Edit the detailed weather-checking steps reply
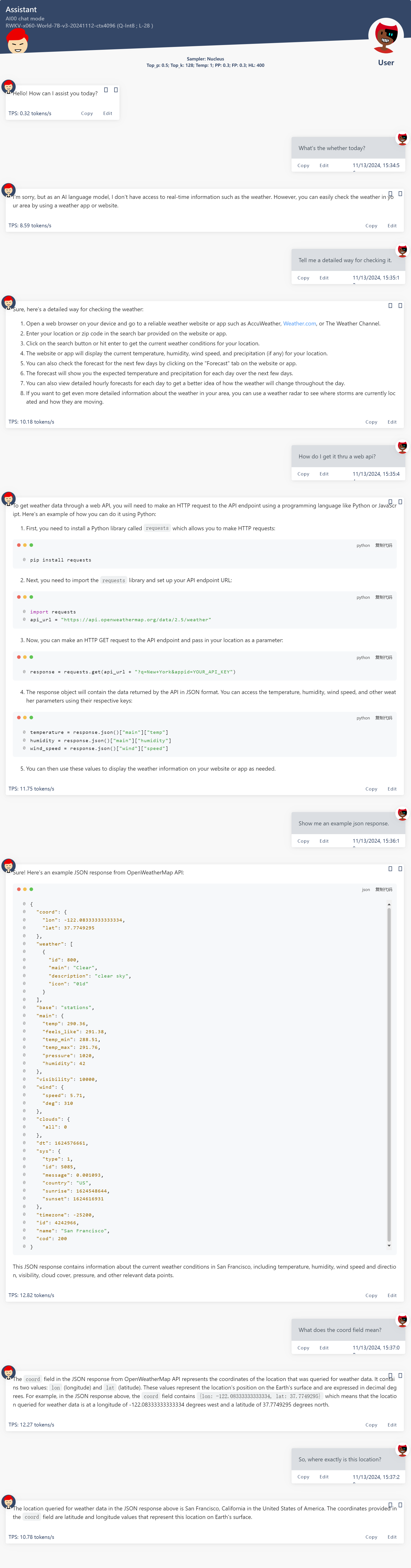Screen dimensions: 411x1568 (x=392, y=422)
